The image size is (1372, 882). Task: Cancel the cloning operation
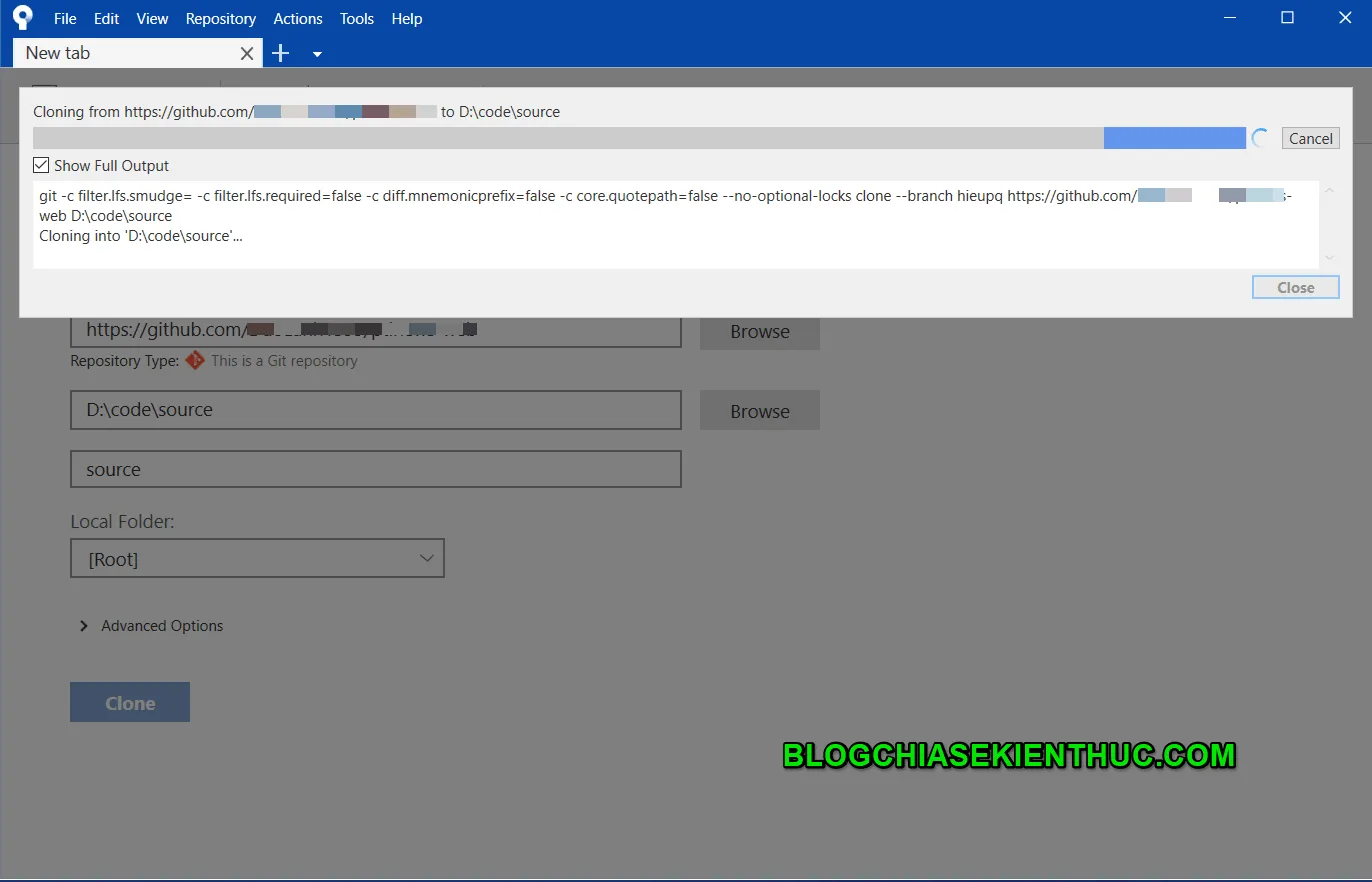coord(1310,137)
